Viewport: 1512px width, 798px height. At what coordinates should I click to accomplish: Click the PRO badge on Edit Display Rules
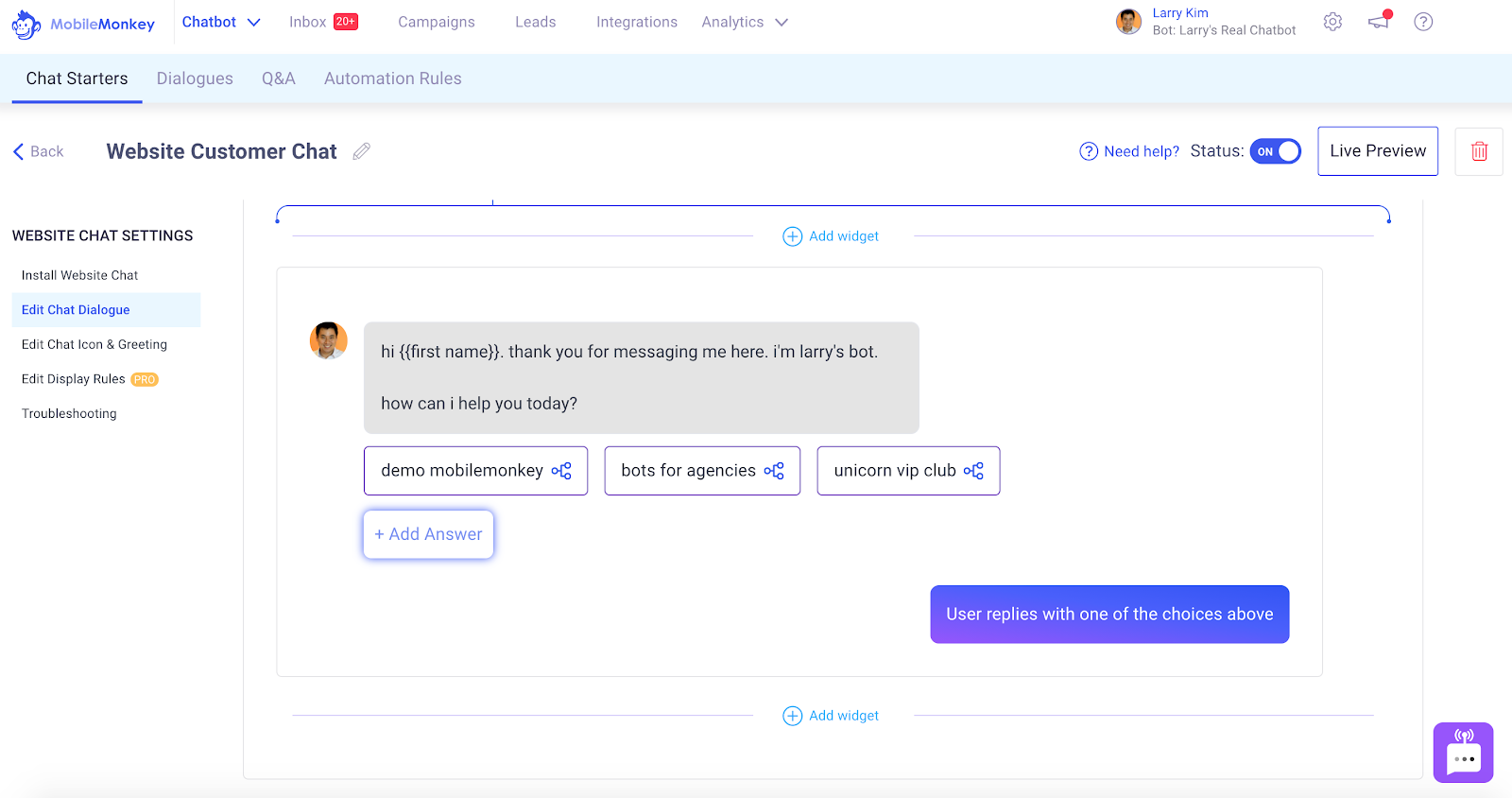[x=145, y=380]
